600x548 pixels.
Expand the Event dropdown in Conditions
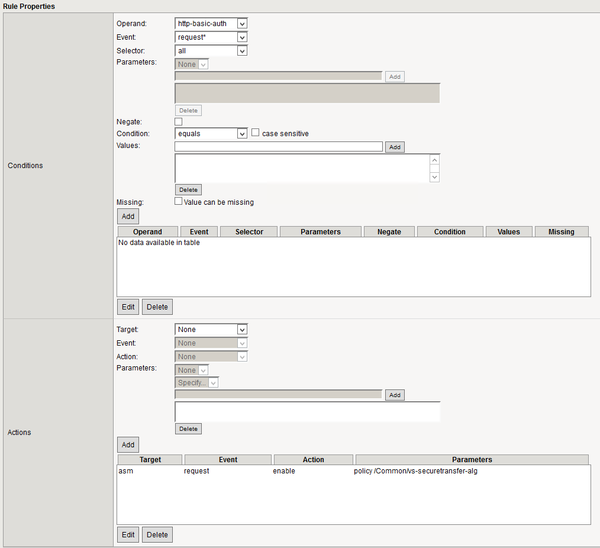point(211,37)
